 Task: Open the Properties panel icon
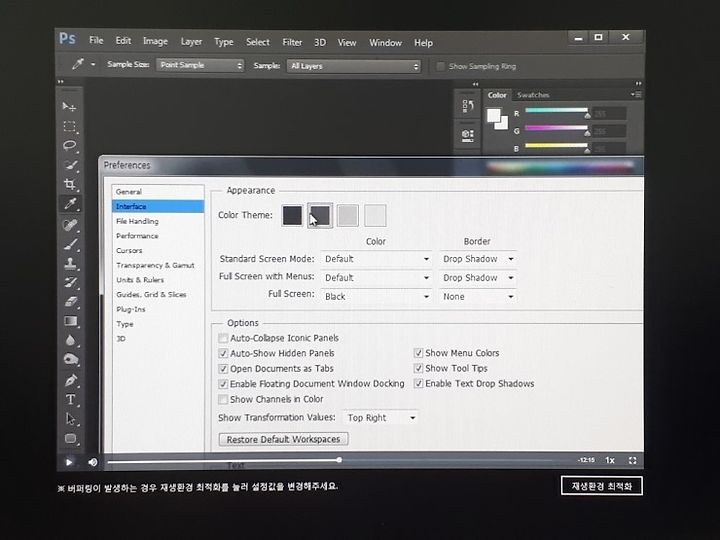468,135
